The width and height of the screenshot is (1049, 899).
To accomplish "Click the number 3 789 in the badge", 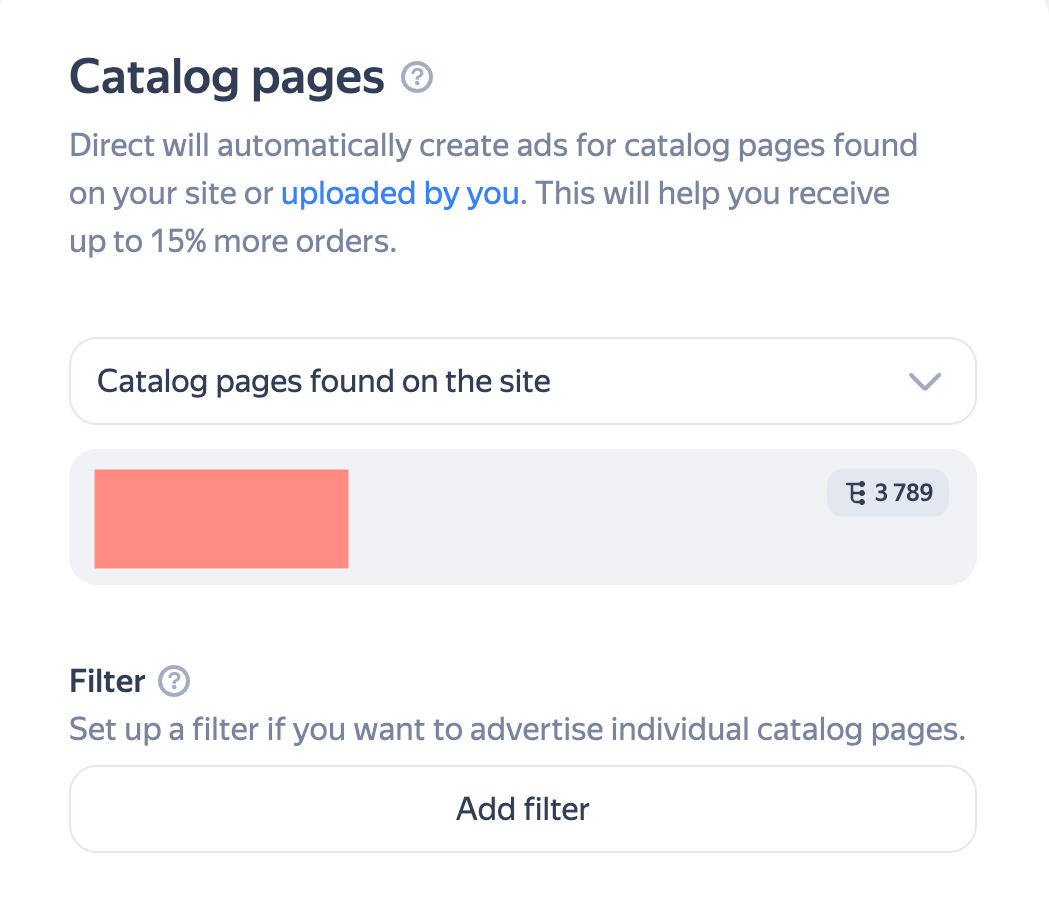I will pyautogui.click(x=904, y=493).
